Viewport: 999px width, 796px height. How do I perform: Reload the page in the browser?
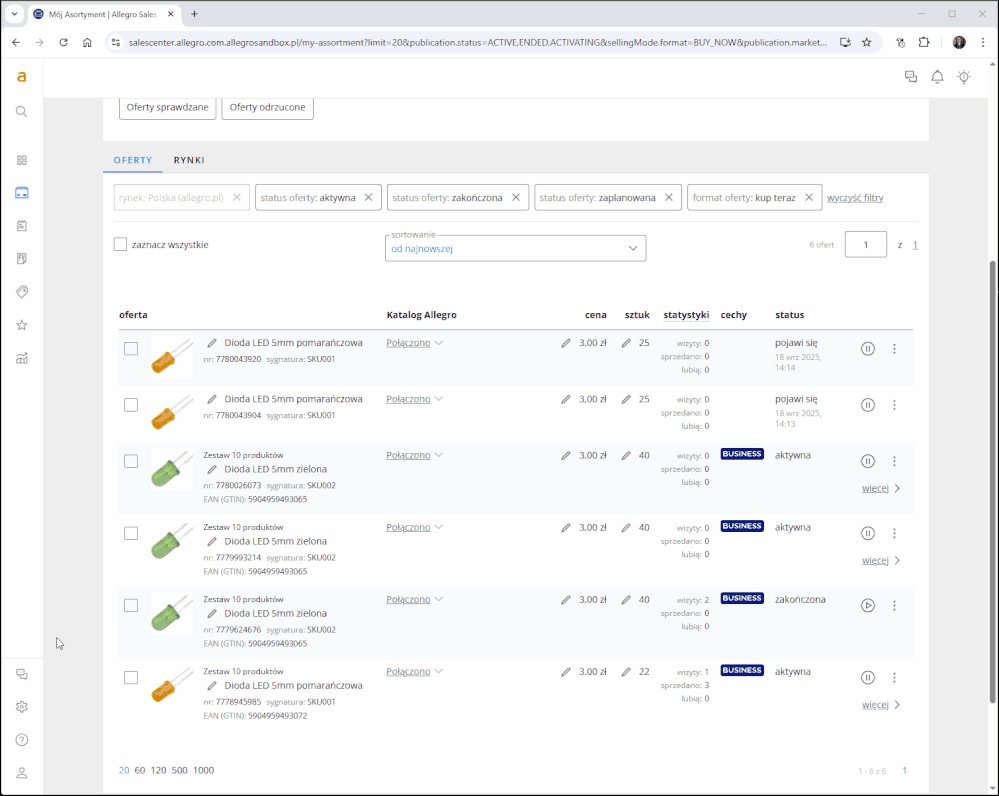tap(63, 43)
